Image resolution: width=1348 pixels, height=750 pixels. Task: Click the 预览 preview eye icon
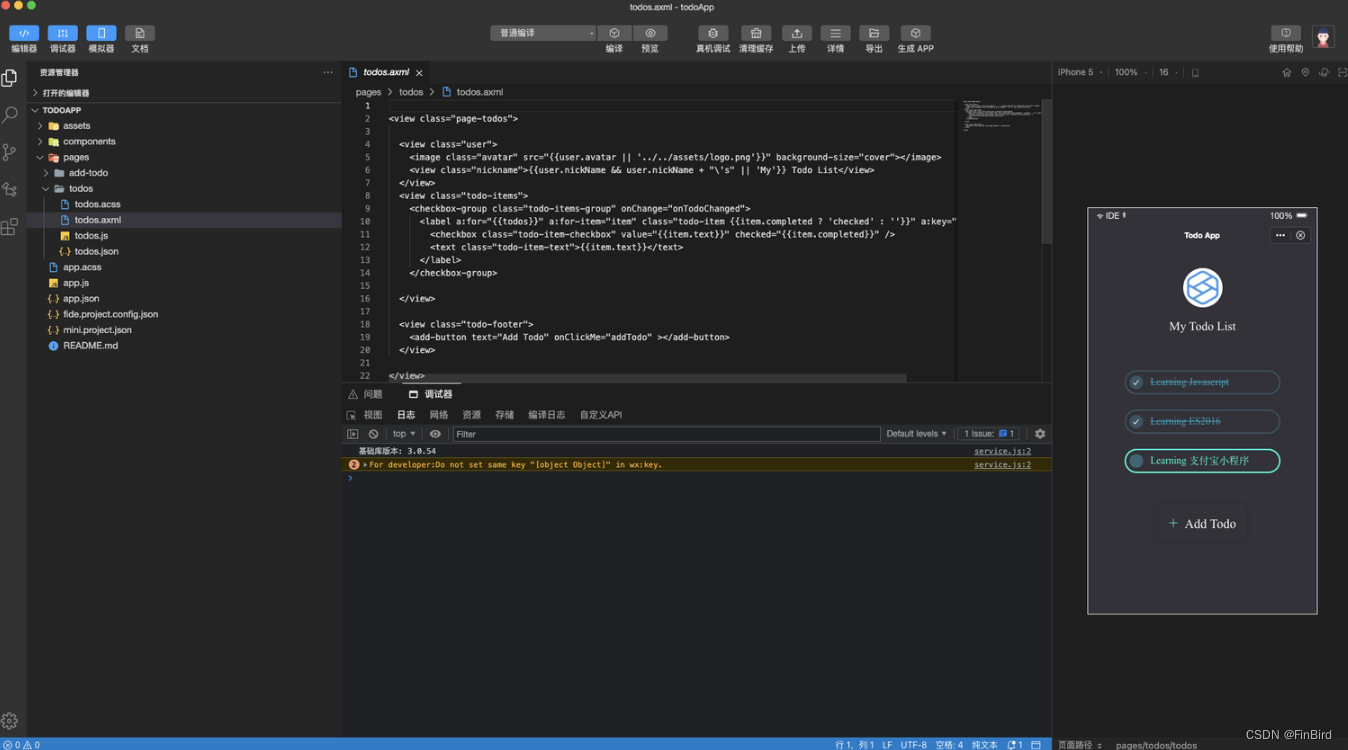[x=650, y=33]
